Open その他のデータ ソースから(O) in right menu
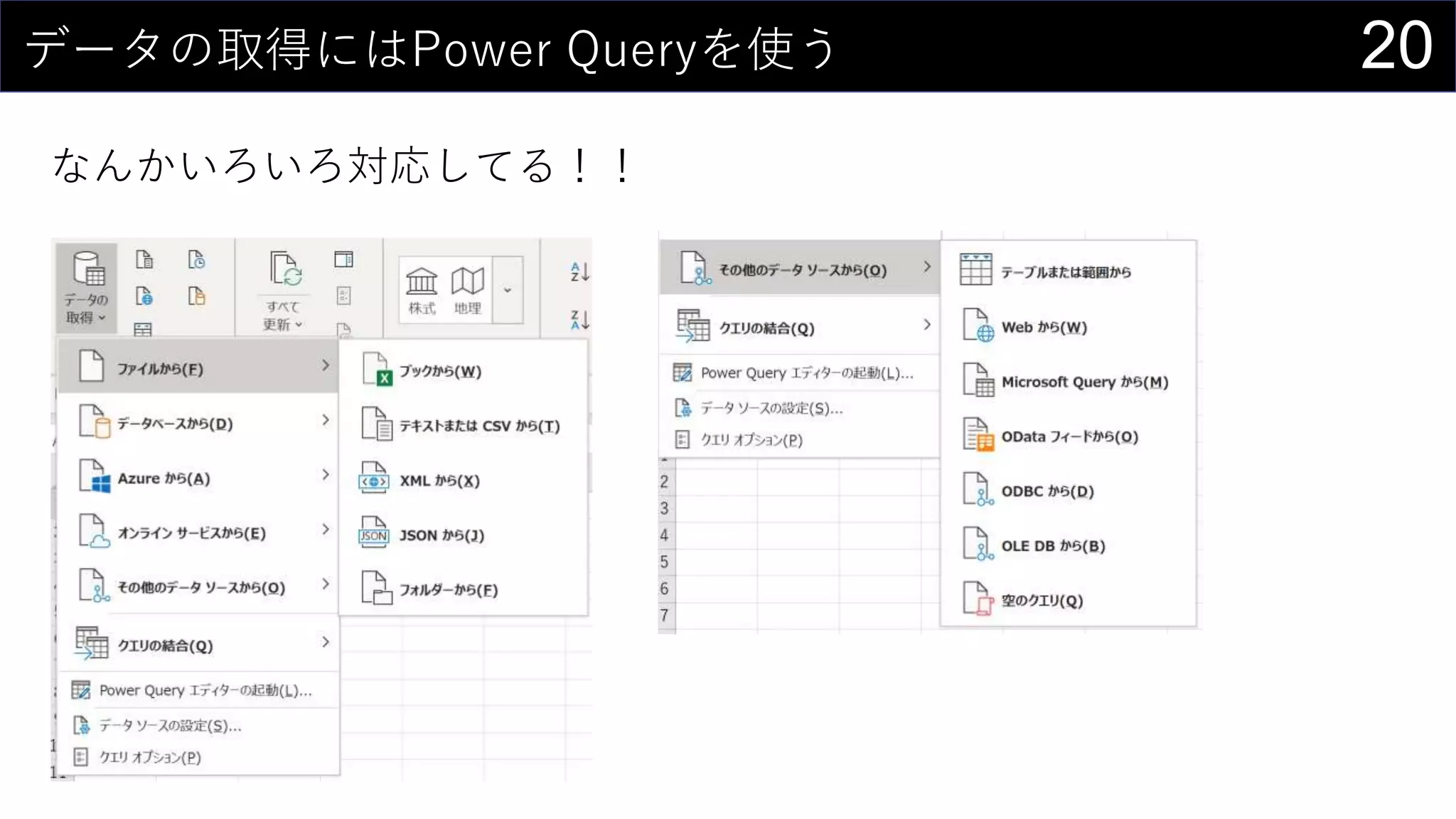Viewport: 1456px width, 819px height. (801, 268)
